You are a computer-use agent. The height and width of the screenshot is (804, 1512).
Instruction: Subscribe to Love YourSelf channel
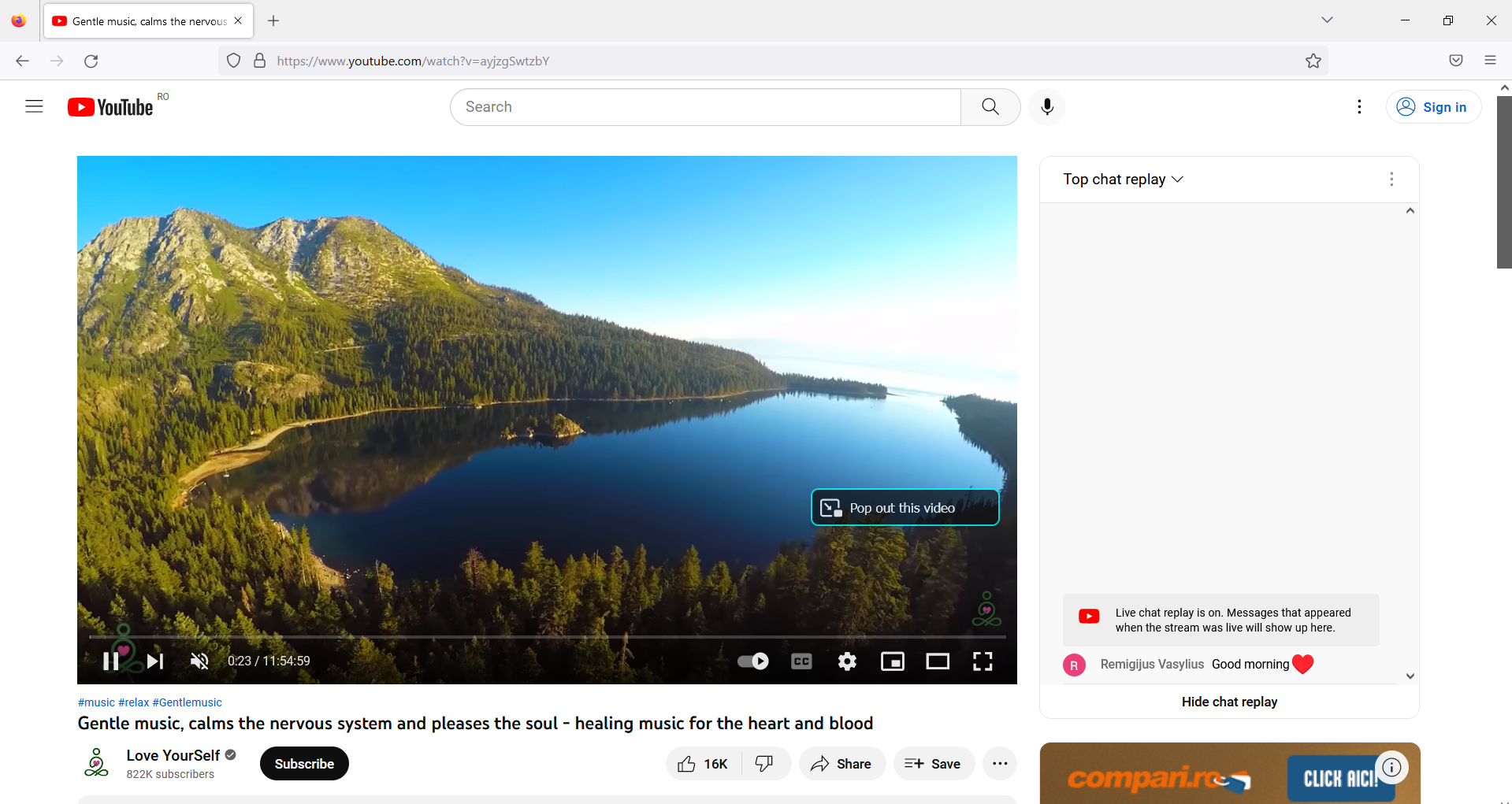click(x=303, y=763)
